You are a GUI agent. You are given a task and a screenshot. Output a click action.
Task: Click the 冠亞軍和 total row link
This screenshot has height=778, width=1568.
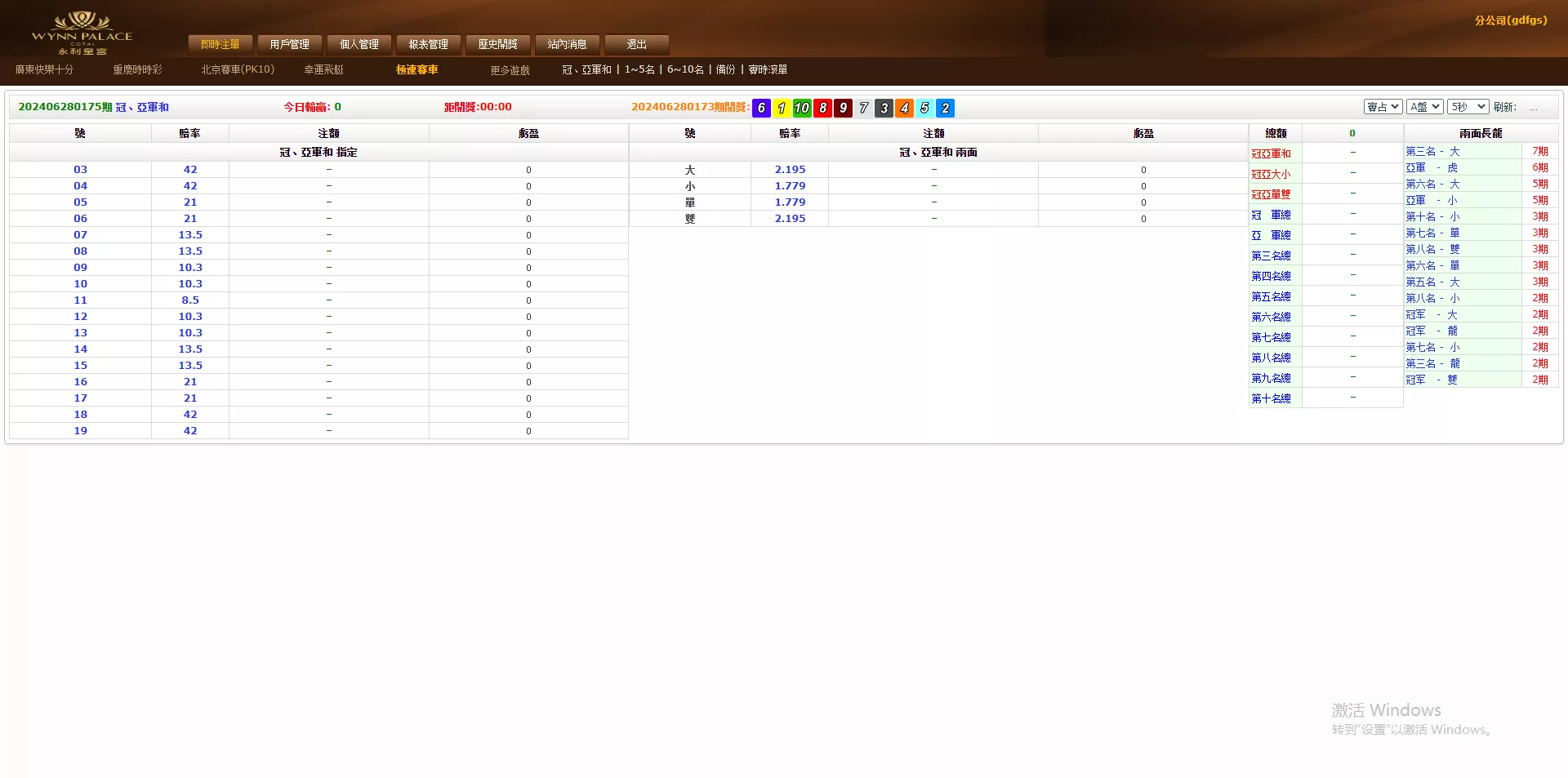(x=1271, y=153)
